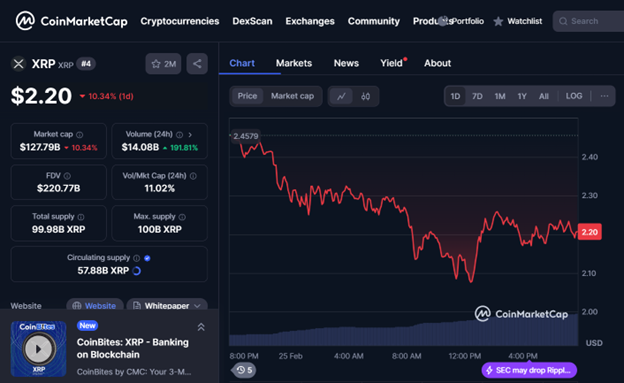This screenshot has width=624, height=383.
Task: Expand Whitepaper dropdown
Action: pyautogui.click(x=167, y=305)
